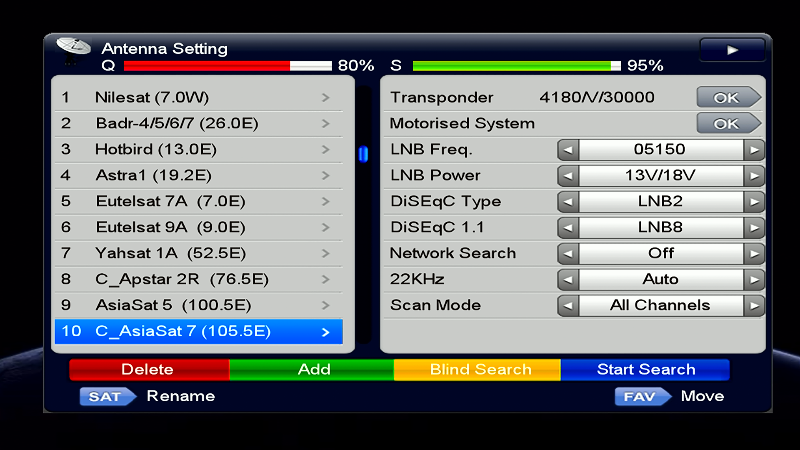The width and height of the screenshot is (800, 450).
Task: Toggle Network Search with right arrow
Action: click(x=754, y=254)
